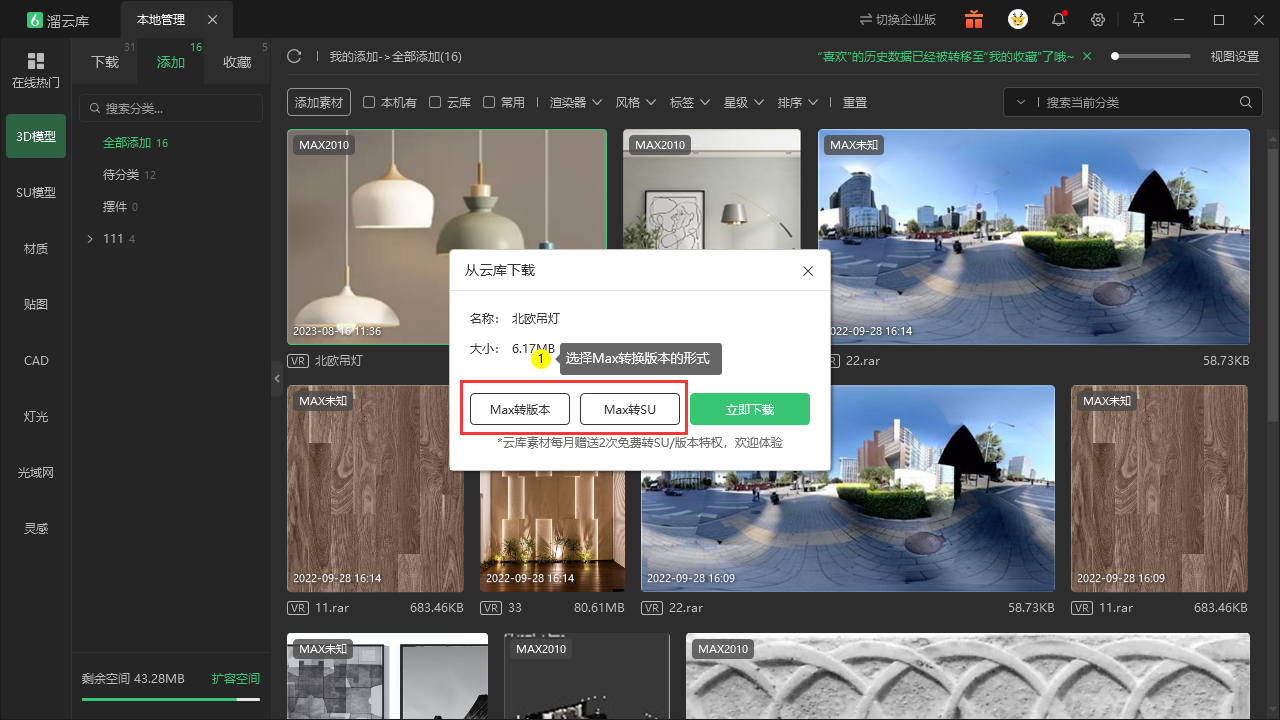This screenshot has width=1280, height=720.
Task: Switch to the 下载 tab
Action: 105,62
